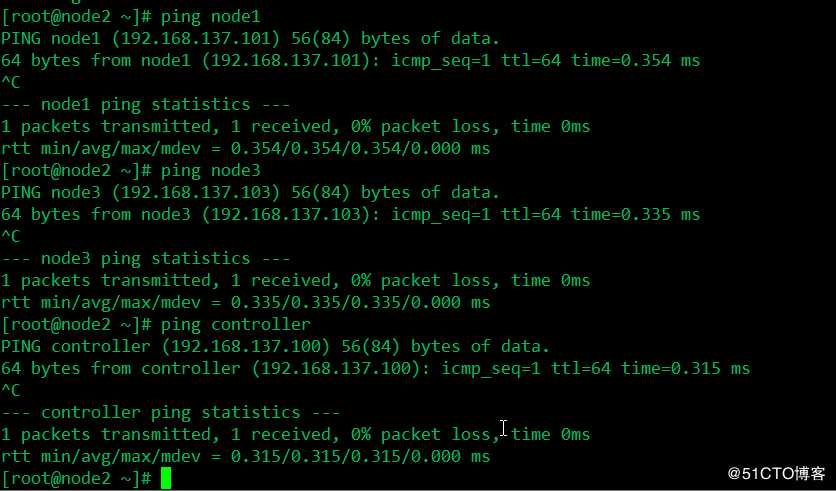Click rtt line showing 0.354/0.354/0.354/0.000 ms

pos(245,148)
